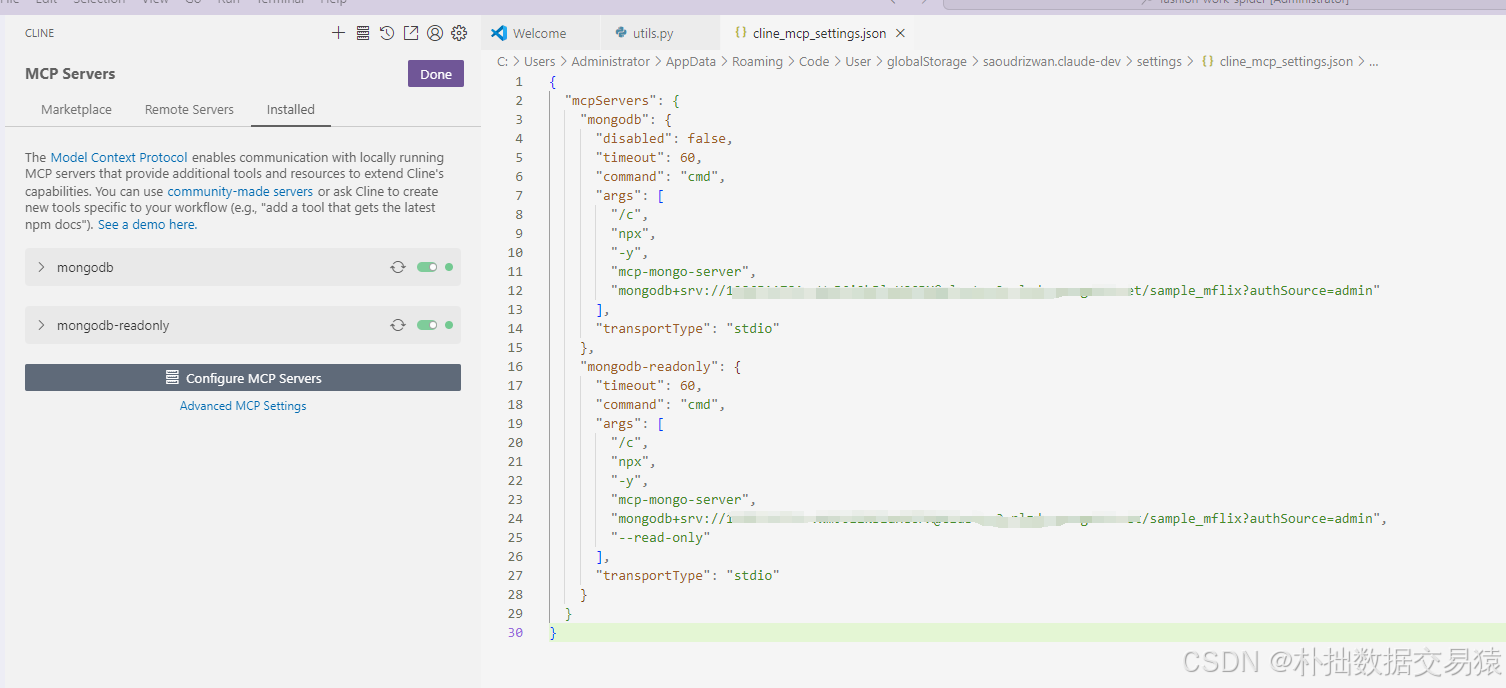Image resolution: width=1506 pixels, height=688 pixels.
Task: Click the "mcpServers" key on line 2
Action: (609, 100)
